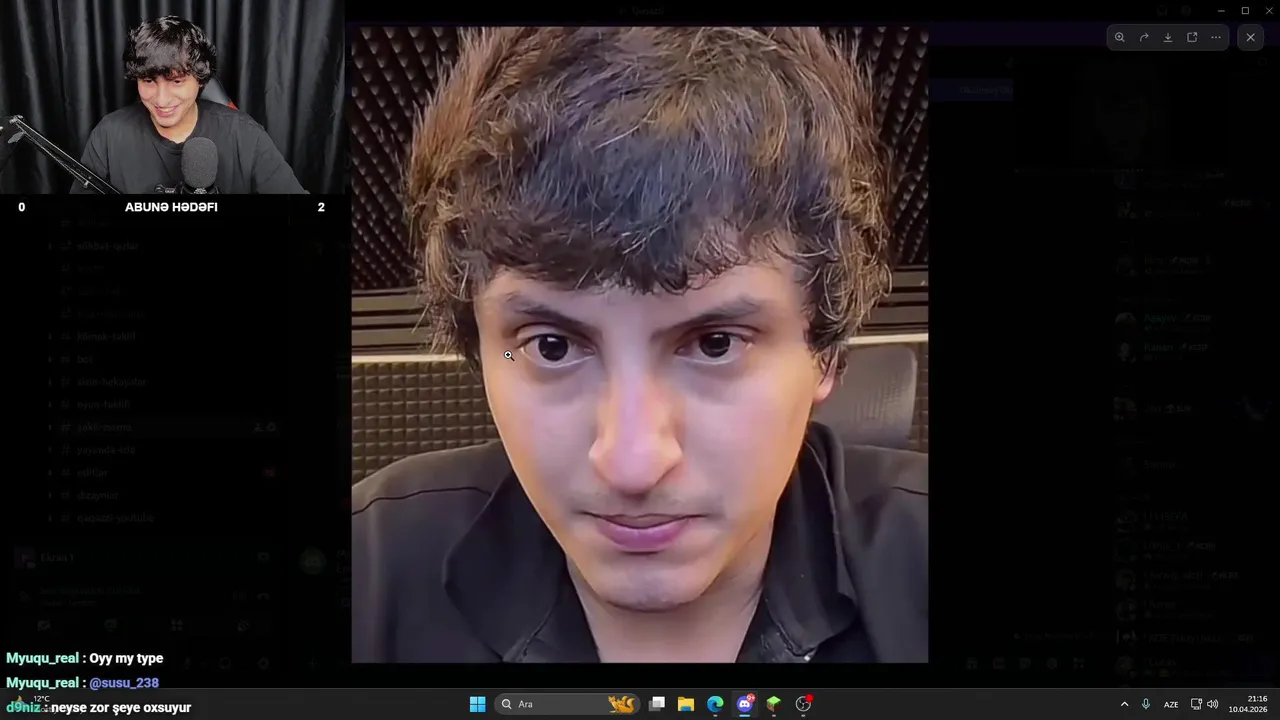Click chat message 'Oyy my type'
This screenshot has height=720, width=1280.
(126, 658)
